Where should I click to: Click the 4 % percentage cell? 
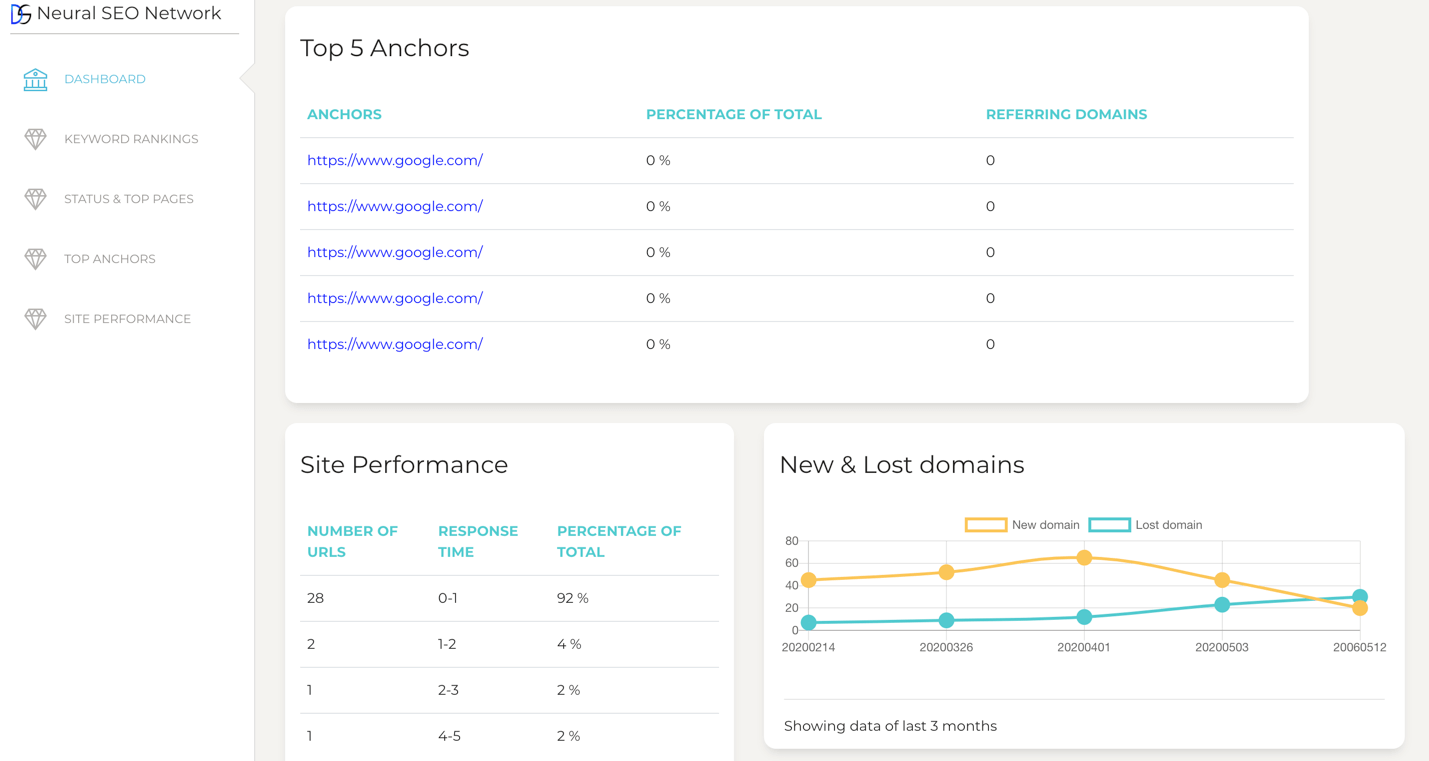coord(569,644)
